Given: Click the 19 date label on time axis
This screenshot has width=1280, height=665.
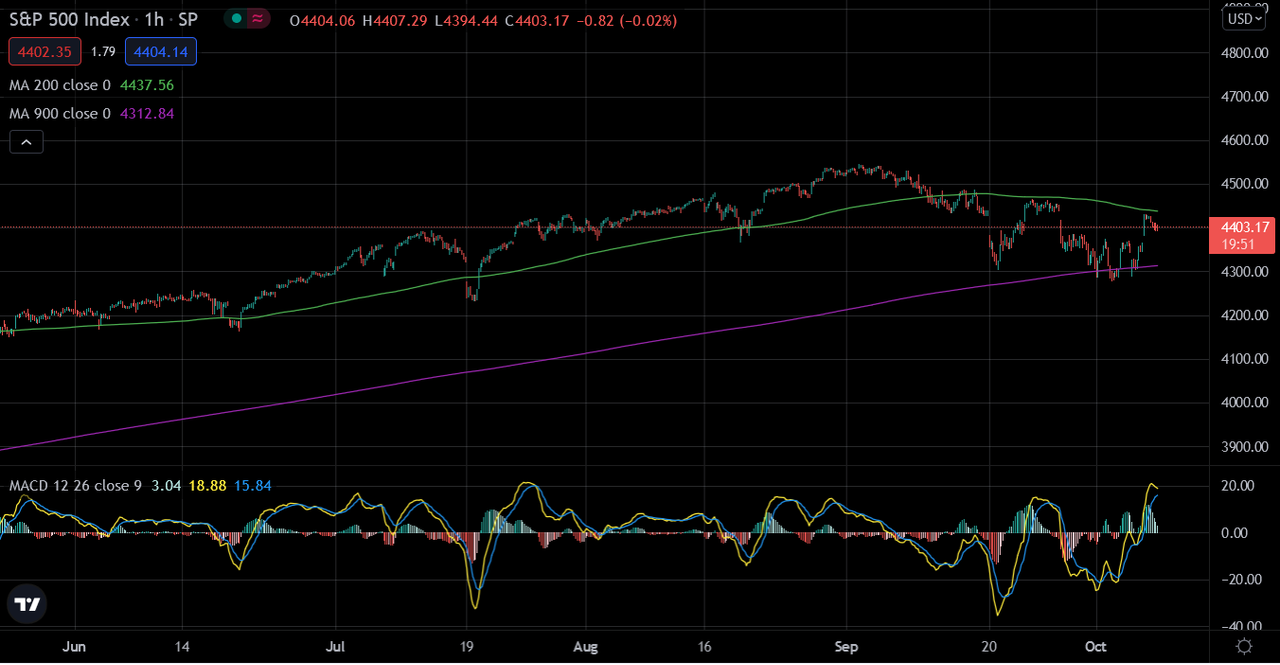Looking at the screenshot, I should (x=467, y=647).
